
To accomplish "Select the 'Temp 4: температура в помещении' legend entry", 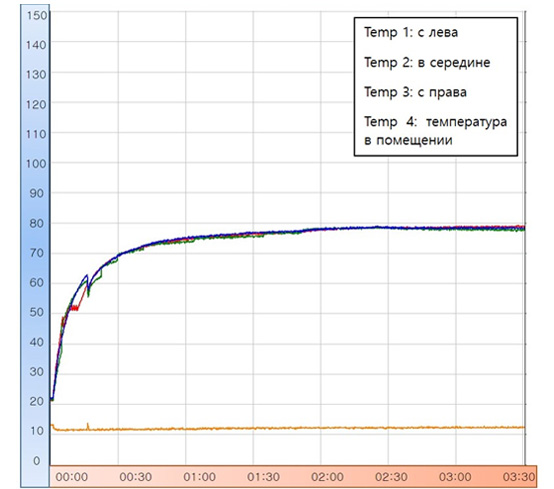I will pos(436,131).
